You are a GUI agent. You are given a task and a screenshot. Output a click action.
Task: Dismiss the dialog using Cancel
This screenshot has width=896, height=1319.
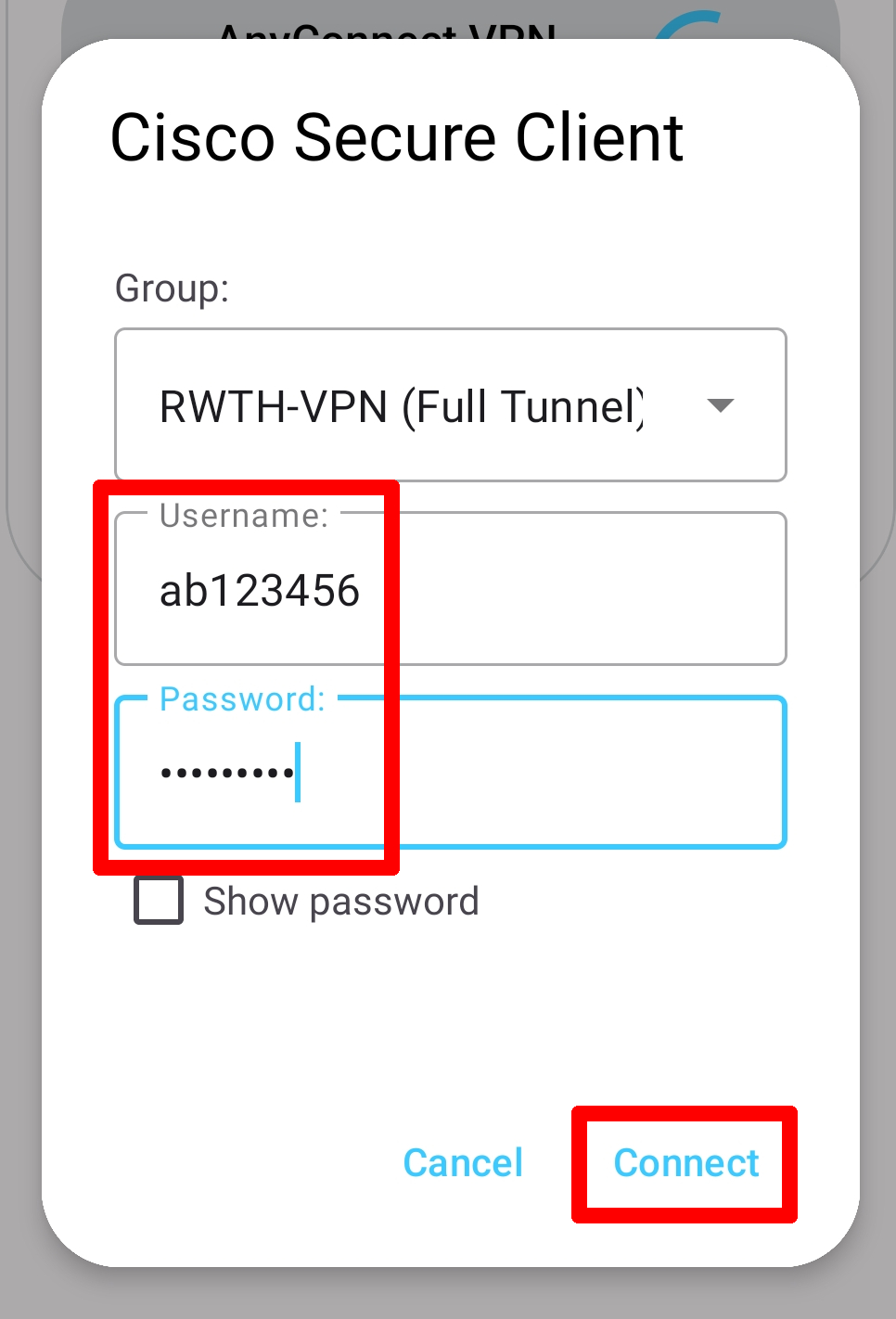pos(462,1163)
